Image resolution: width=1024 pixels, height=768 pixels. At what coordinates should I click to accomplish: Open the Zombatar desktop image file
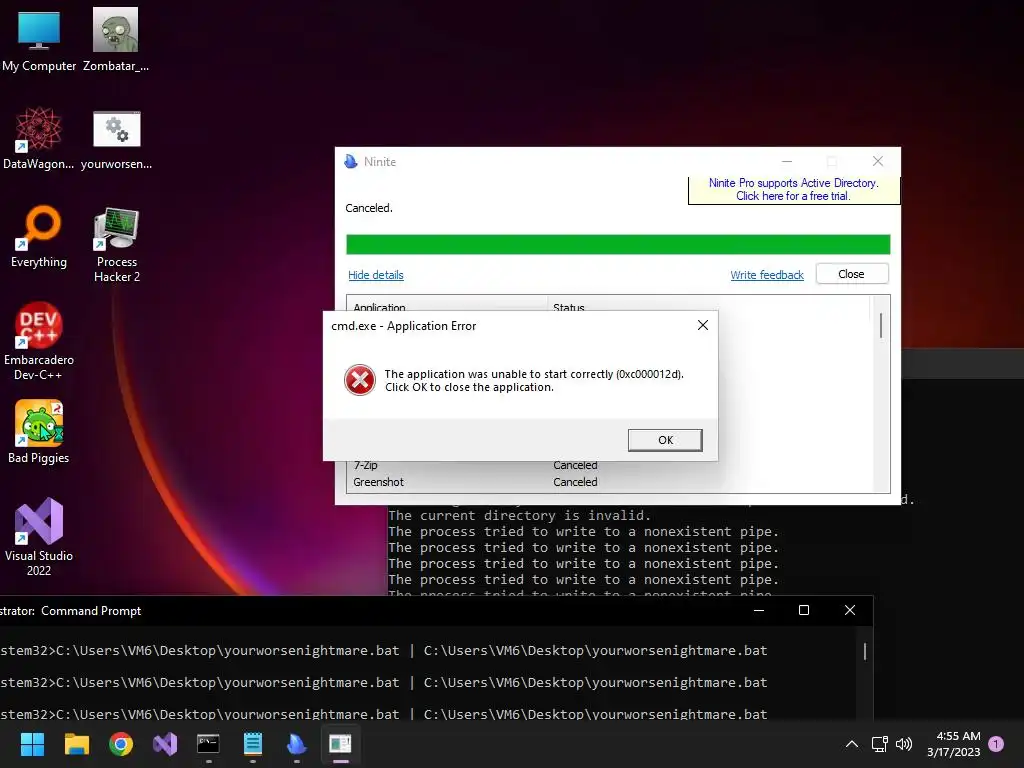click(x=116, y=39)
